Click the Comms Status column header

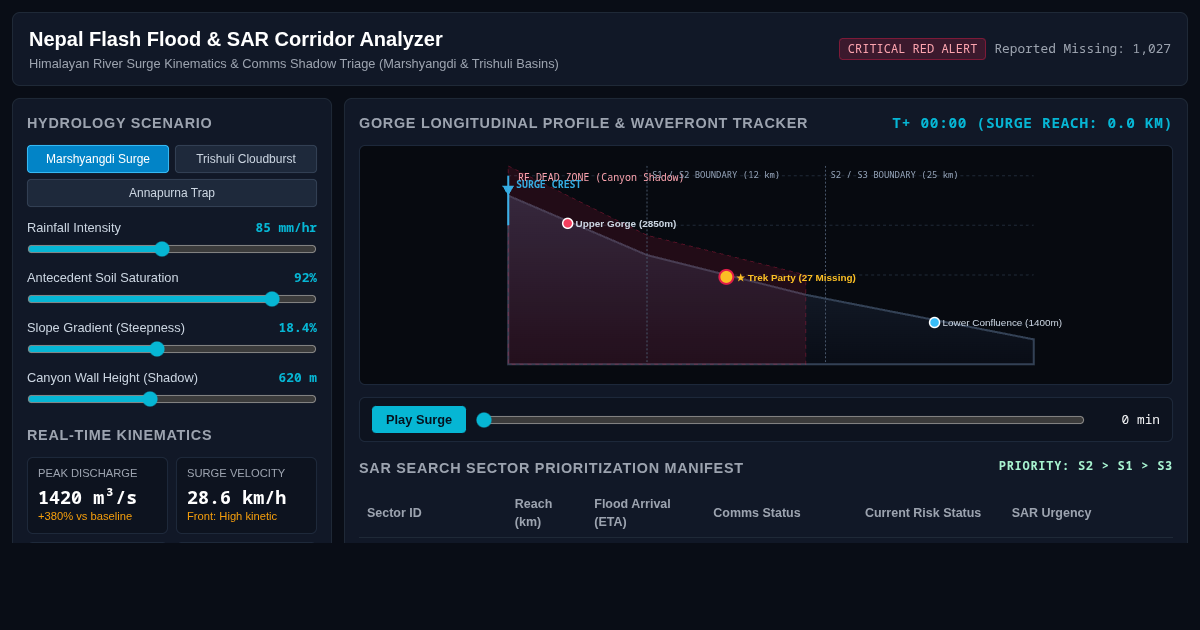(757, 513)
